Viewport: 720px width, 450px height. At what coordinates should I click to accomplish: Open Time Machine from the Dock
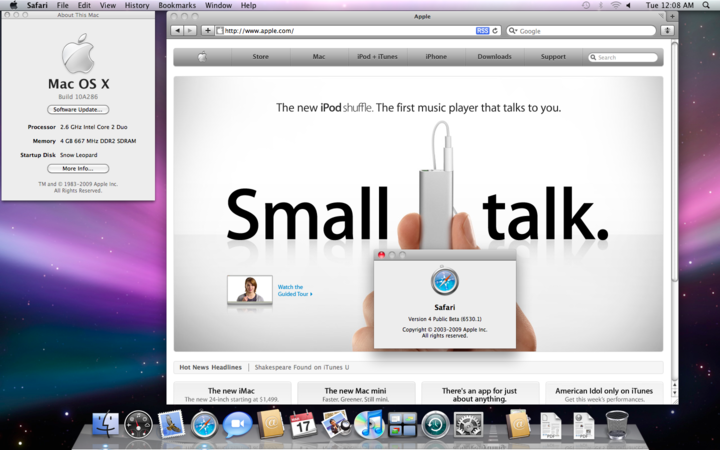point(435,424)
